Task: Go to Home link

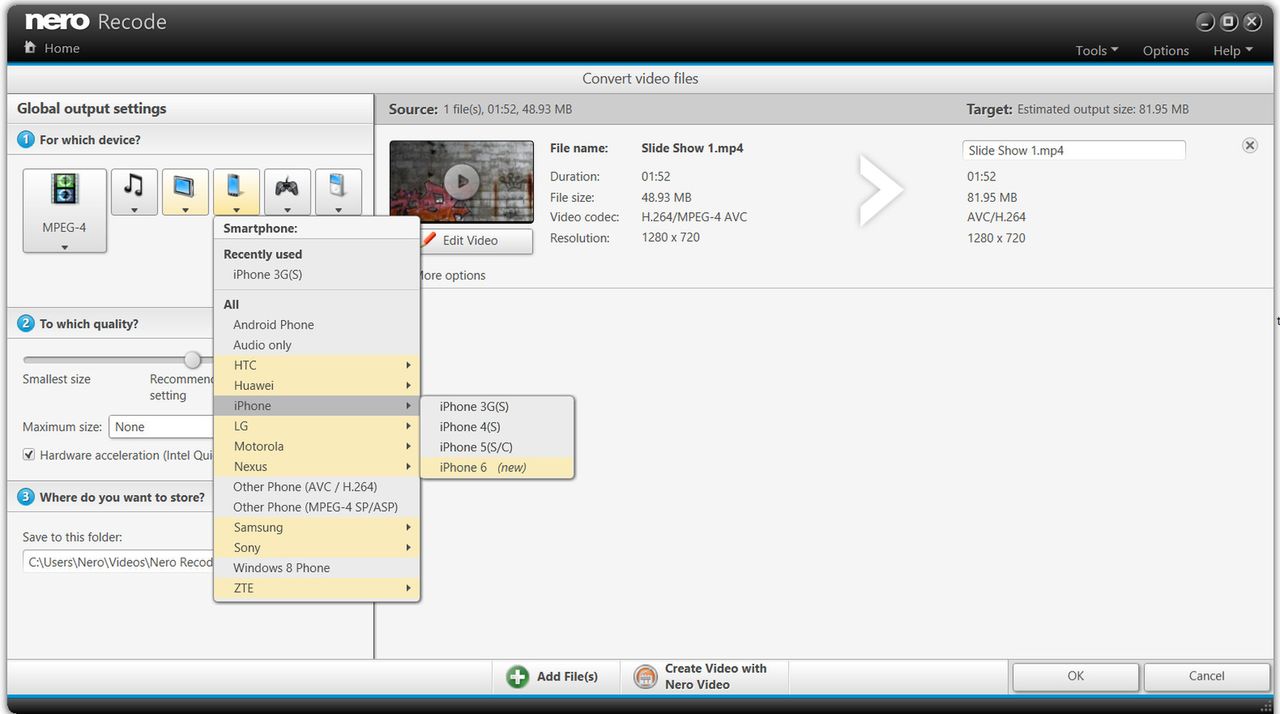Action: click(61, 48)
